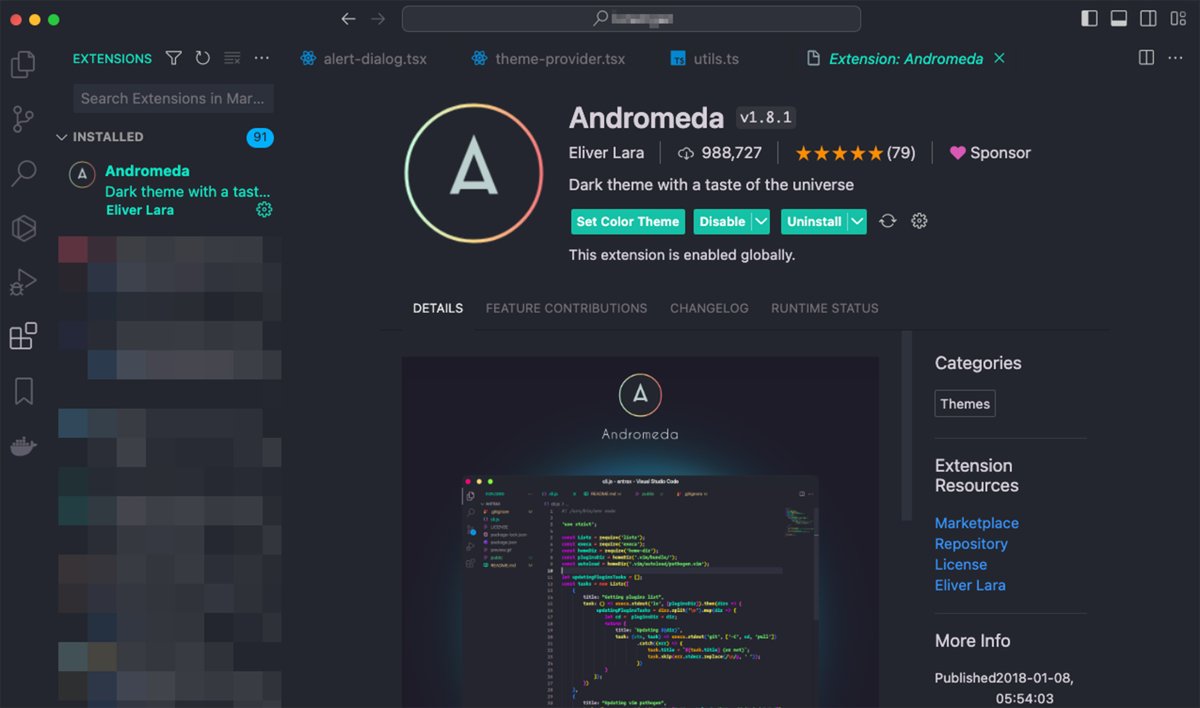1200x708 pixels.
Task: Click the Andromeda preview screenshot
Action: (x=640, y=532)
